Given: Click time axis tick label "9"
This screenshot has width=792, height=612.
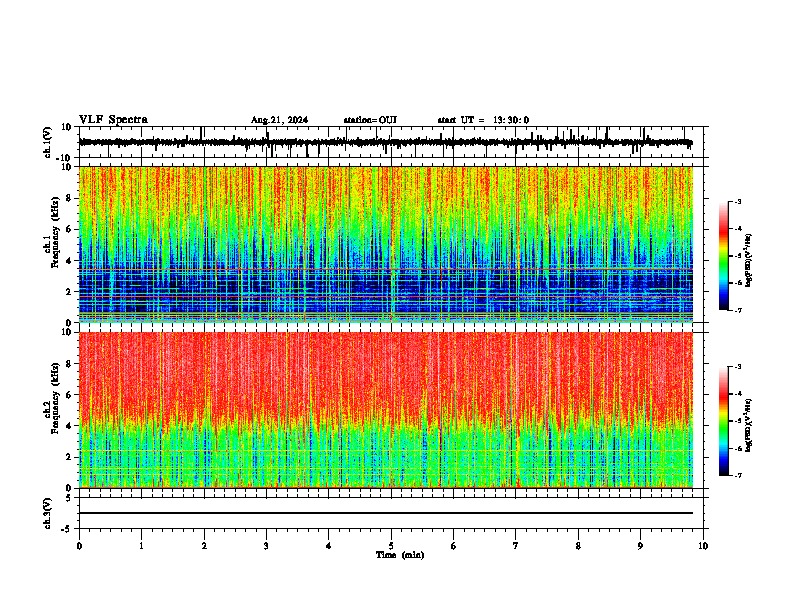Looking at the screenshot, I should tap(640, 546).
